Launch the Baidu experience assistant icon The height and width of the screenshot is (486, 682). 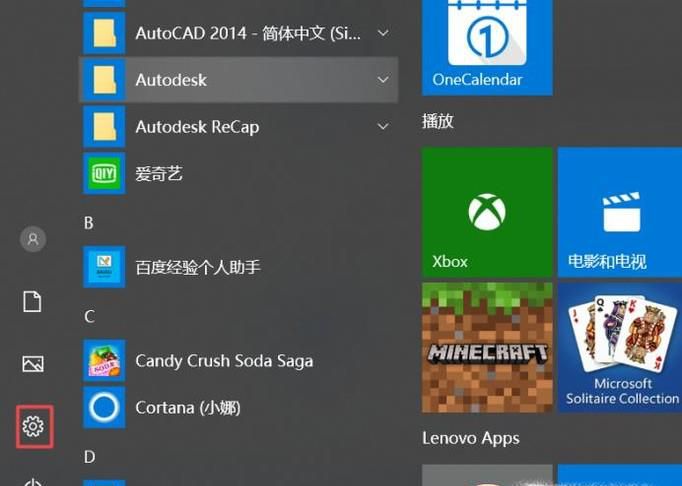[x=104, y=267]
